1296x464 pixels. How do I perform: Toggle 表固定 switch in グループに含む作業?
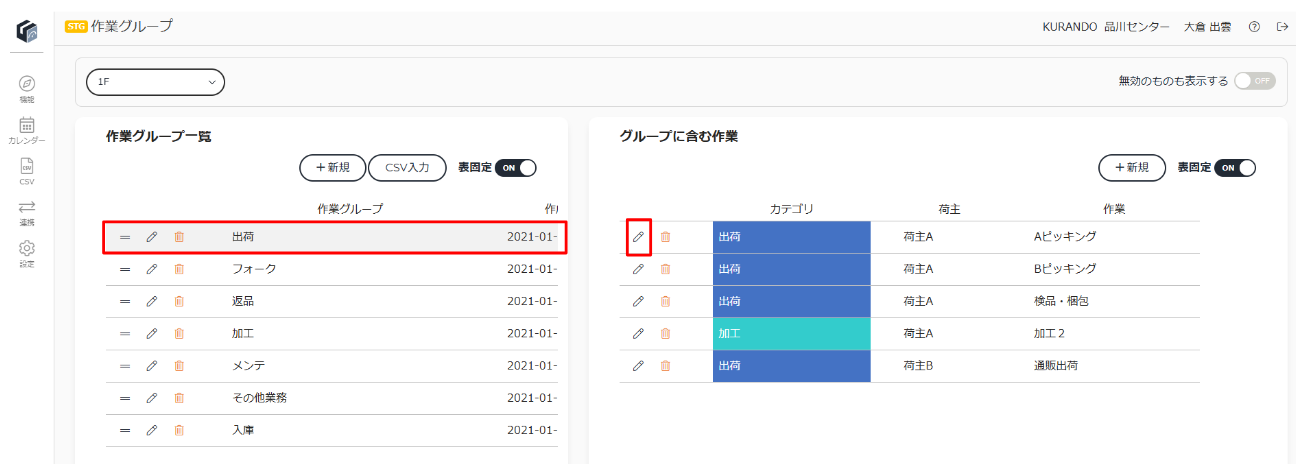(x=1235, y=168)
